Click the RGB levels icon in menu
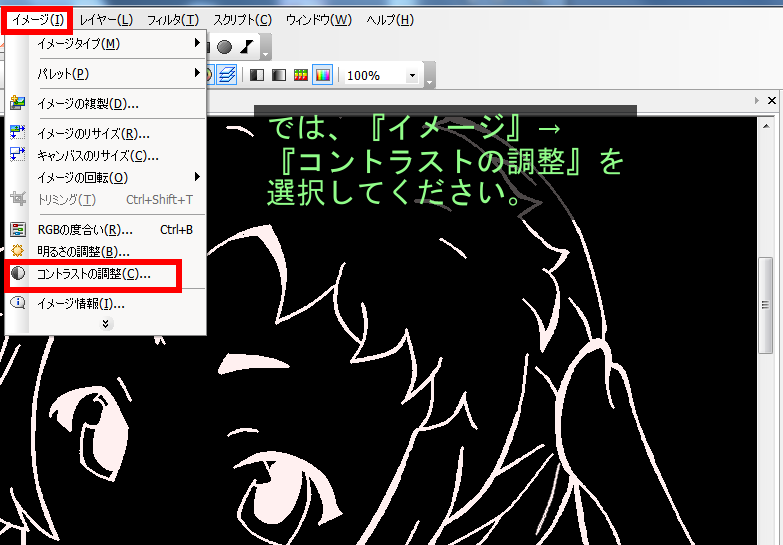This screenshot has width=783, height=545. (18, 230)
